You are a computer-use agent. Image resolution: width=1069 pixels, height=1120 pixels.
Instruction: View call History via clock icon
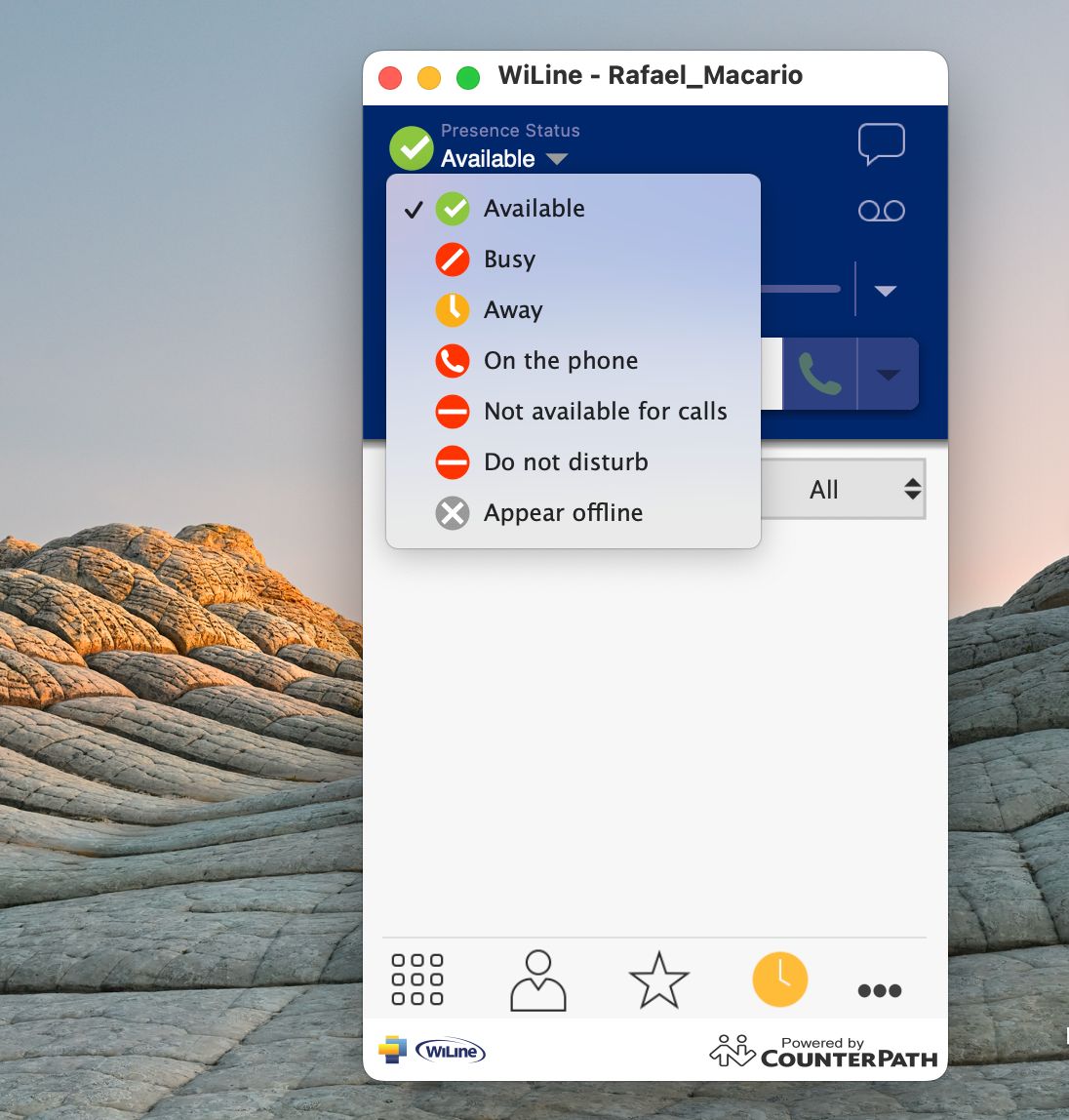[x=779, y=980]
